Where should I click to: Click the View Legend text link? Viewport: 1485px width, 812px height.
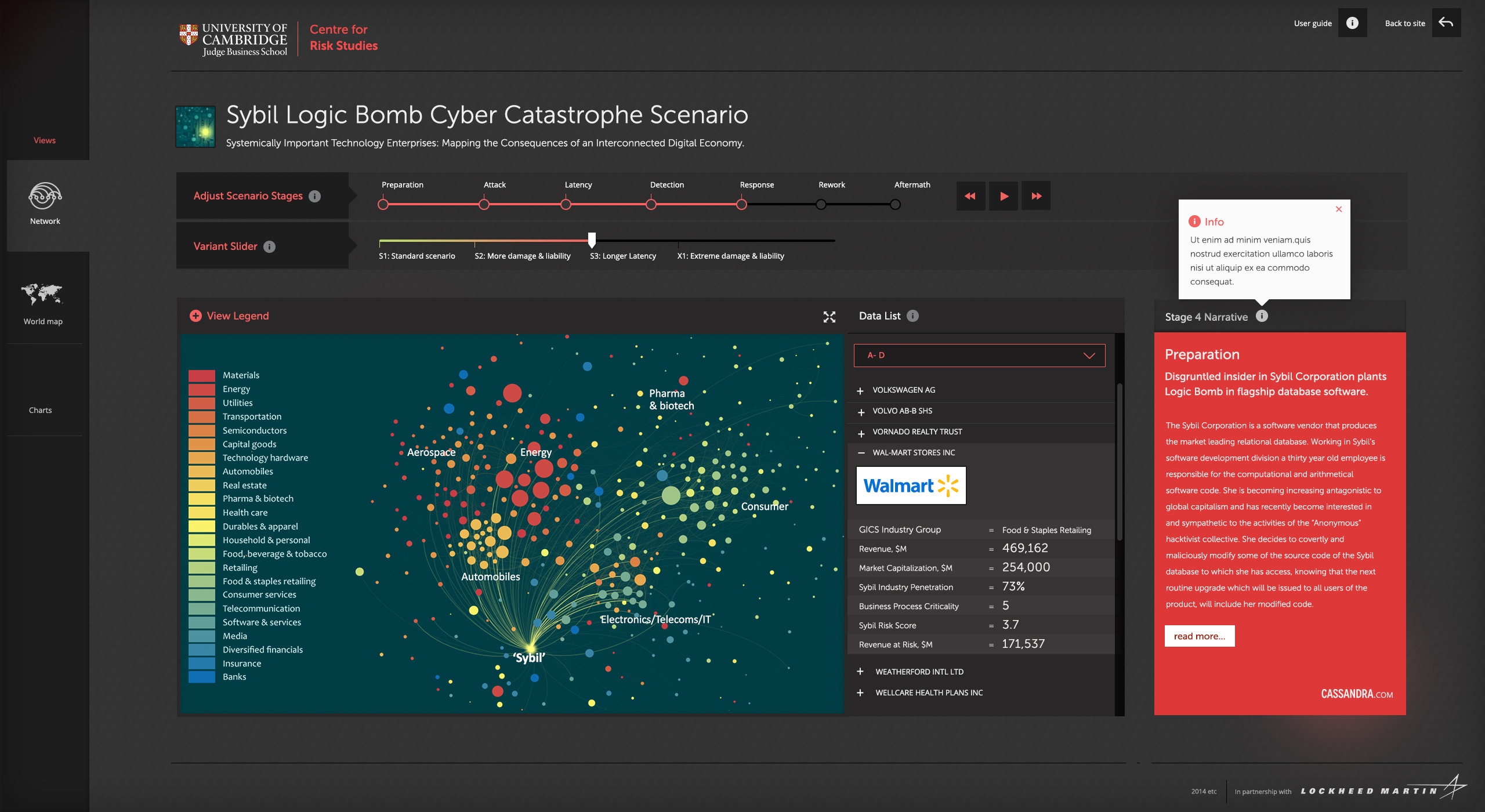coord(238,316)
